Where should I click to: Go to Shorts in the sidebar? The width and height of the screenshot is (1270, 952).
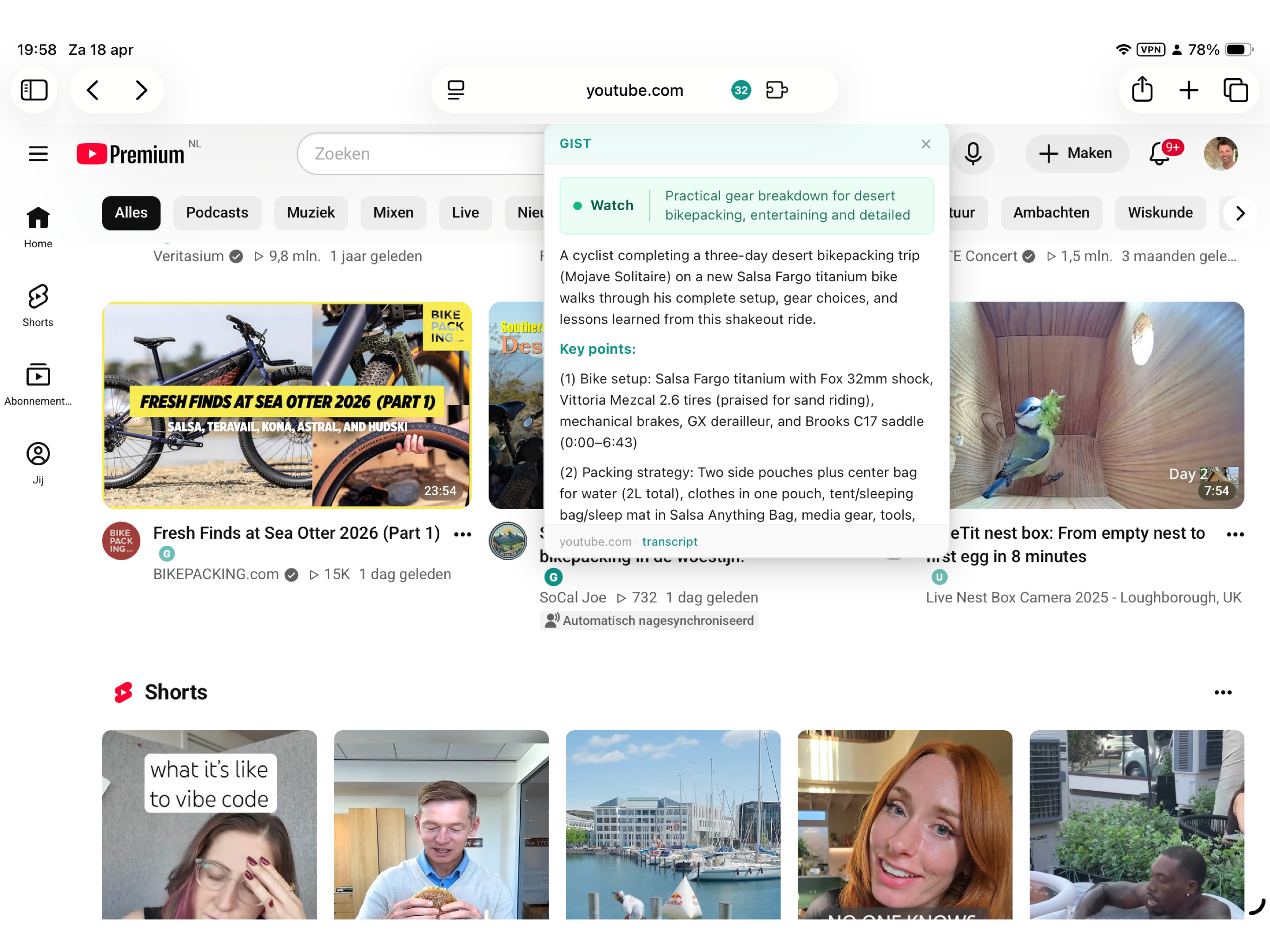pyautogui.click(x=38, y=305)
